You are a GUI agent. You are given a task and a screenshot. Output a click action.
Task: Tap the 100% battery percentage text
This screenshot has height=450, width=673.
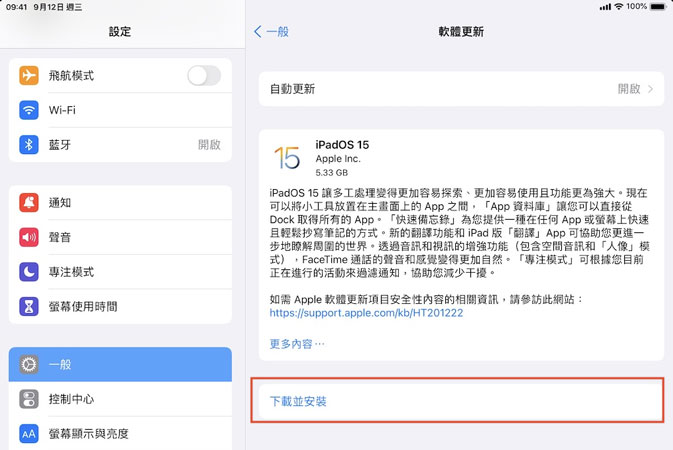637,6
